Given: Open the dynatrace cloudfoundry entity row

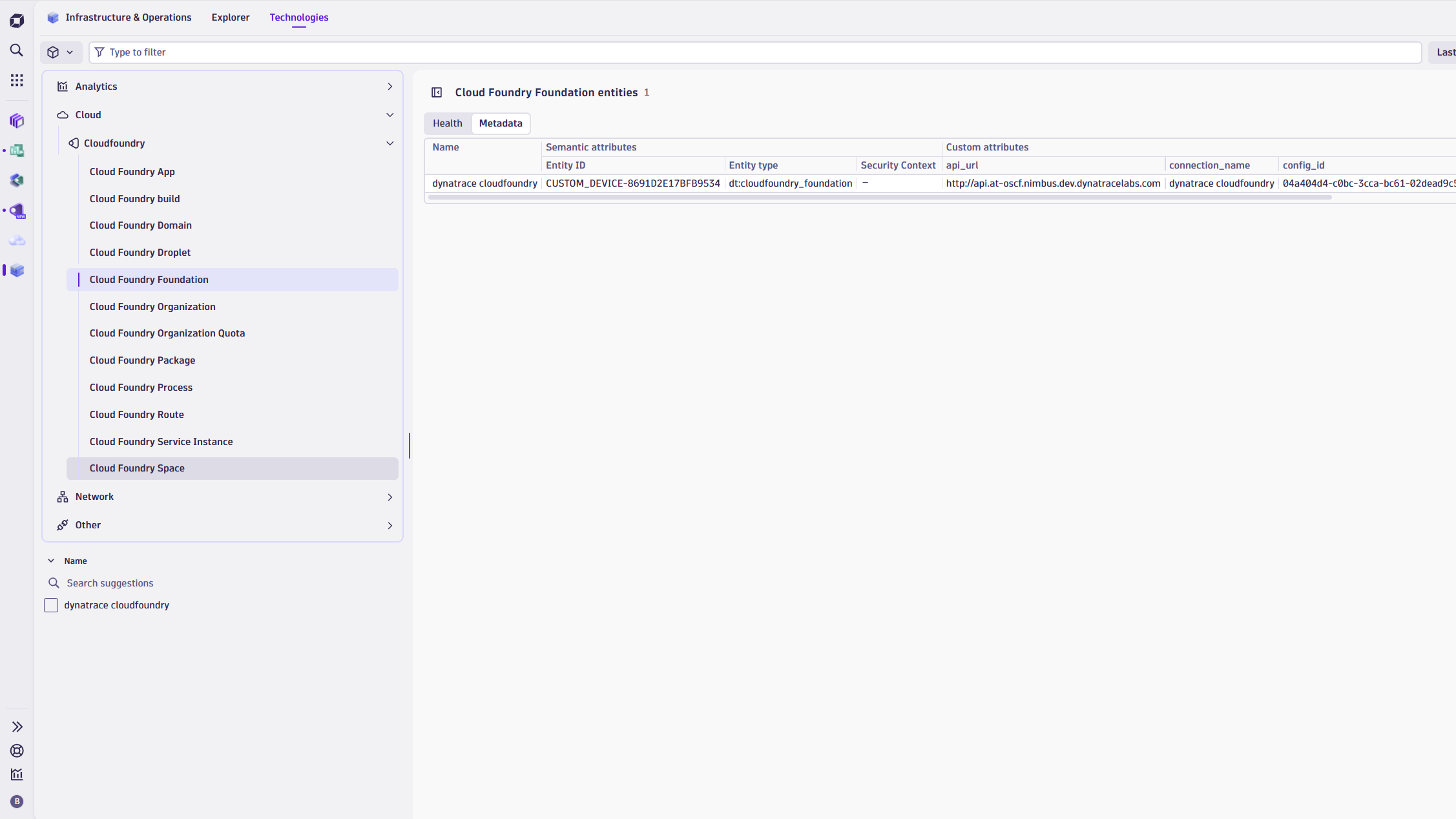Looking at the screenshot, I should tap(484, 183).
